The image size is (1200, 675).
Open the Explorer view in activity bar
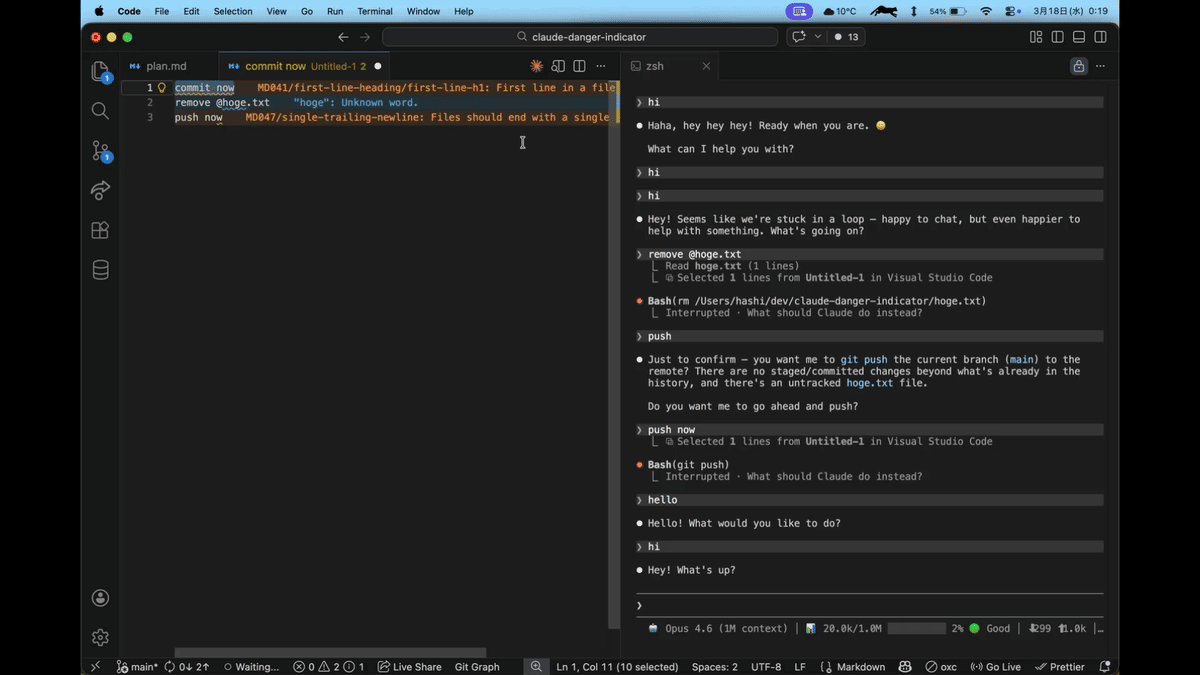click(x=100, y=71)
